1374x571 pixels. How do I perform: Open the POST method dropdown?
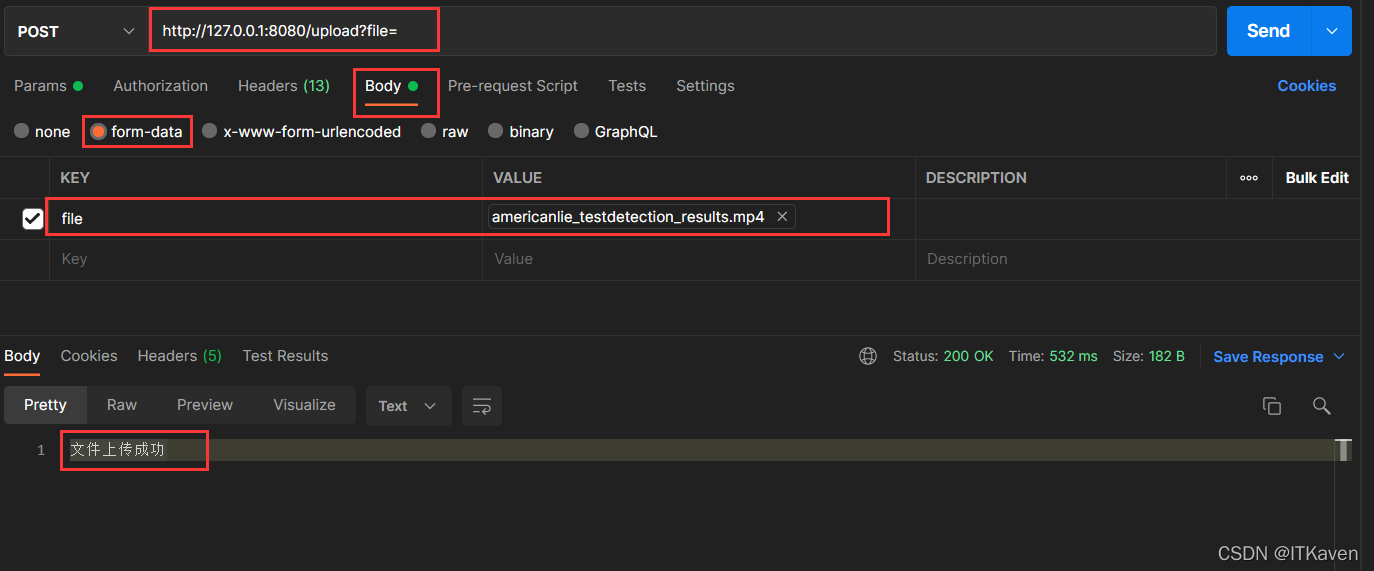coord(75,32)
